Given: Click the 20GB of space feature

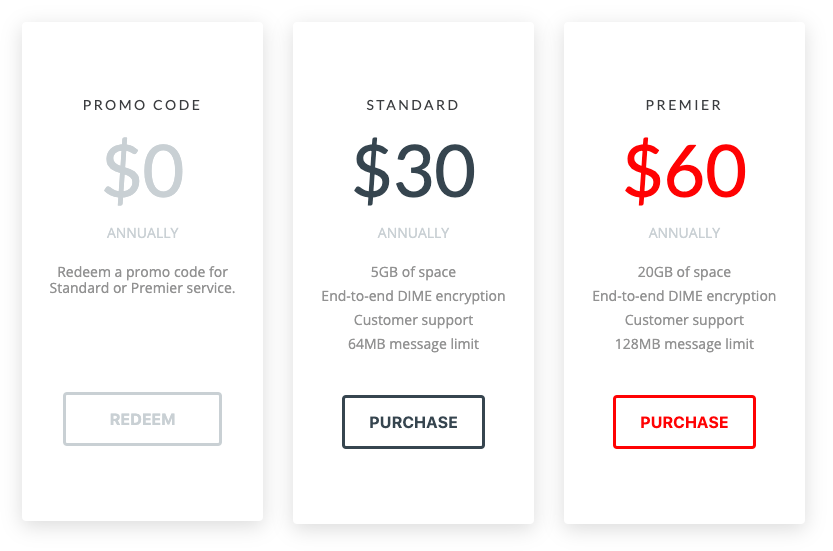Looking at the screenshot, I should [x=684, y=272].
